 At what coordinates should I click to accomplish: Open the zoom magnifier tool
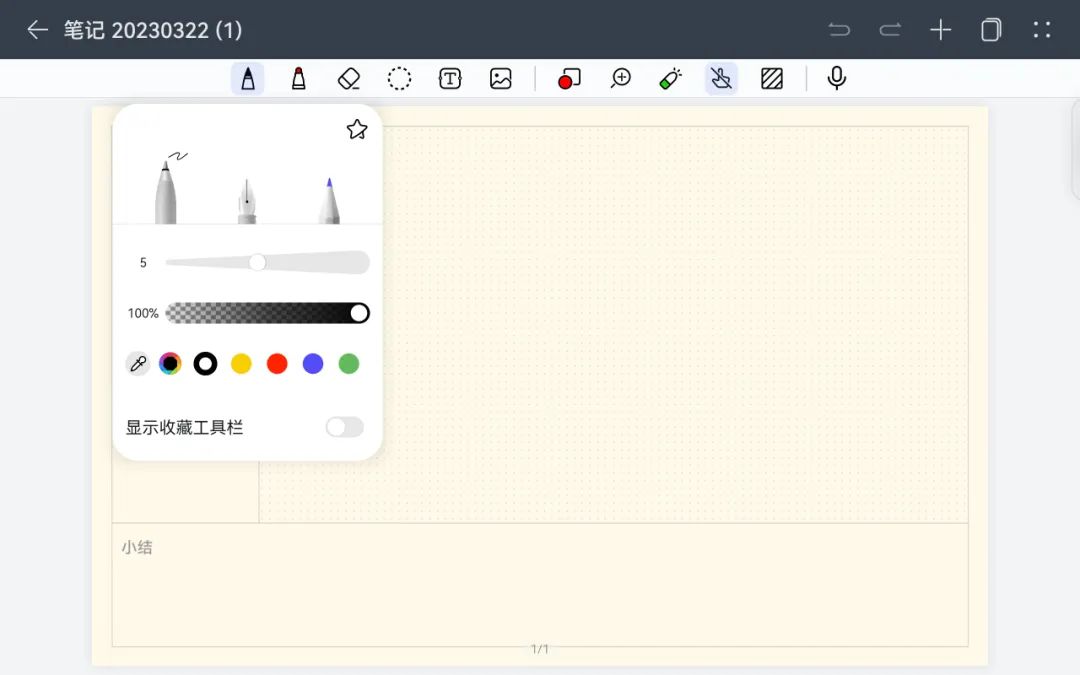point(621,79)
